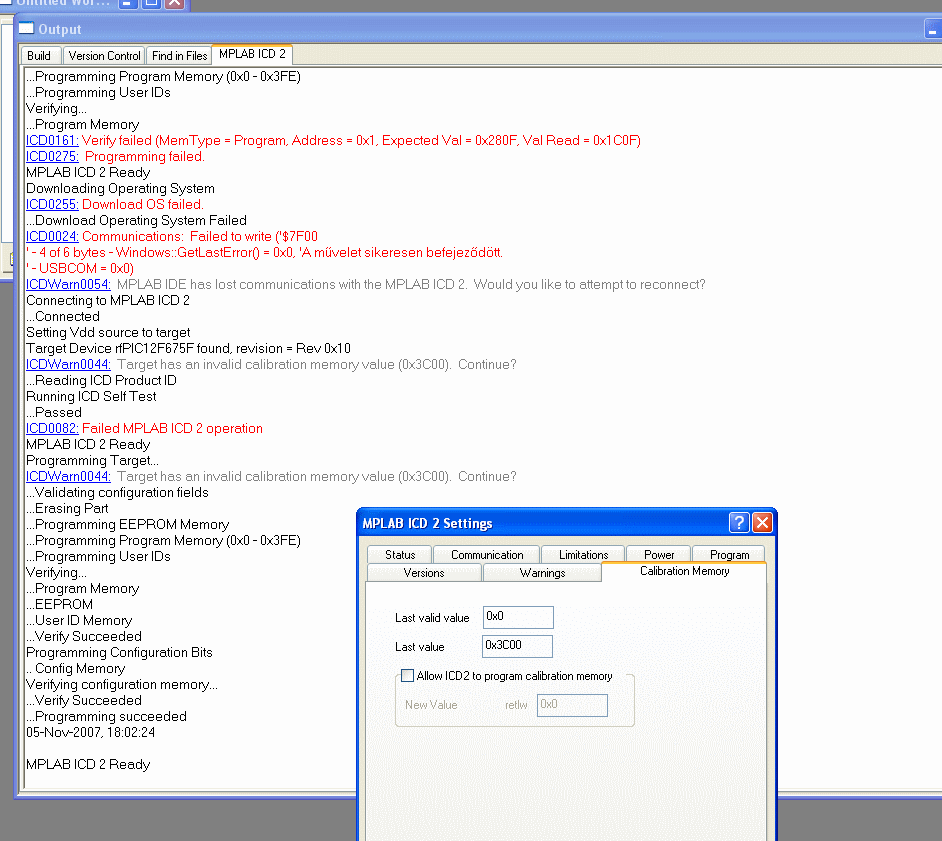
Task: Open the ICDWarn0044 link below Programming Target
Action: tap(68, 476)
